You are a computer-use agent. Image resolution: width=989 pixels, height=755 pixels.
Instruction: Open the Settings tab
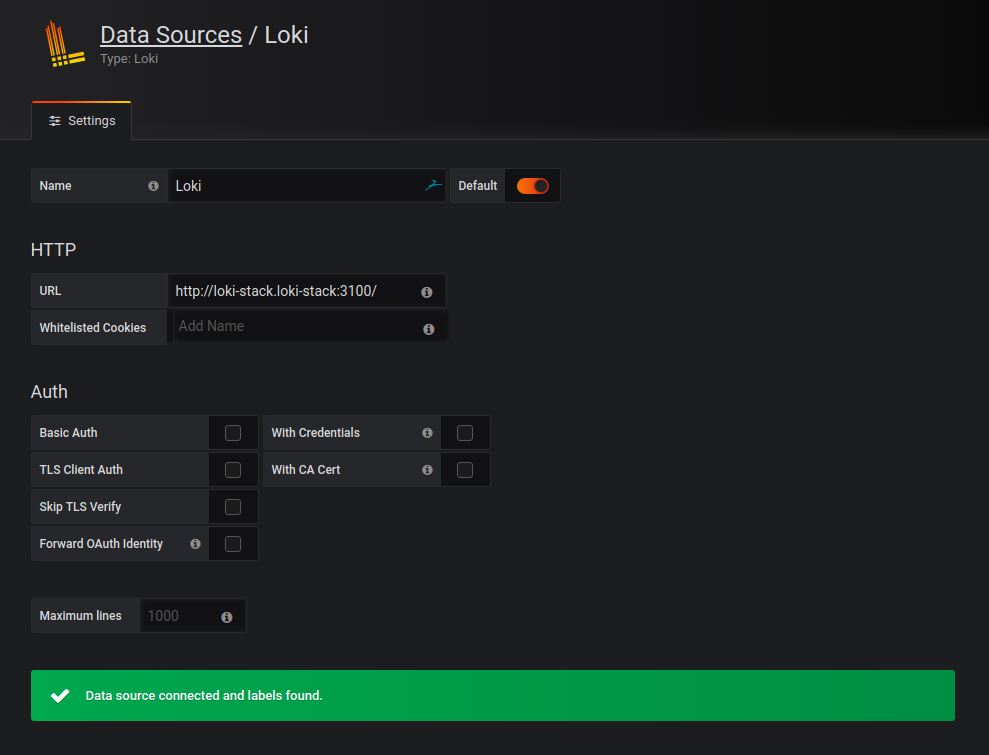[82, 121]
